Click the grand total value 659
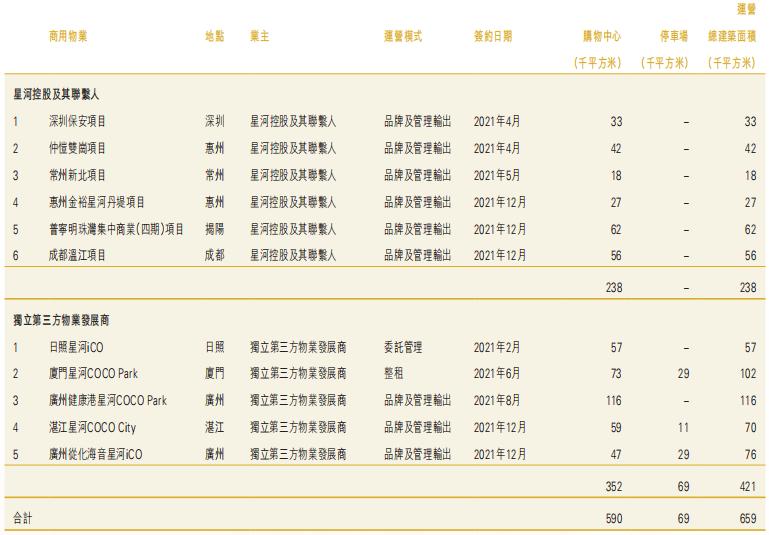 pyautogui.click(x=746, y=518)
